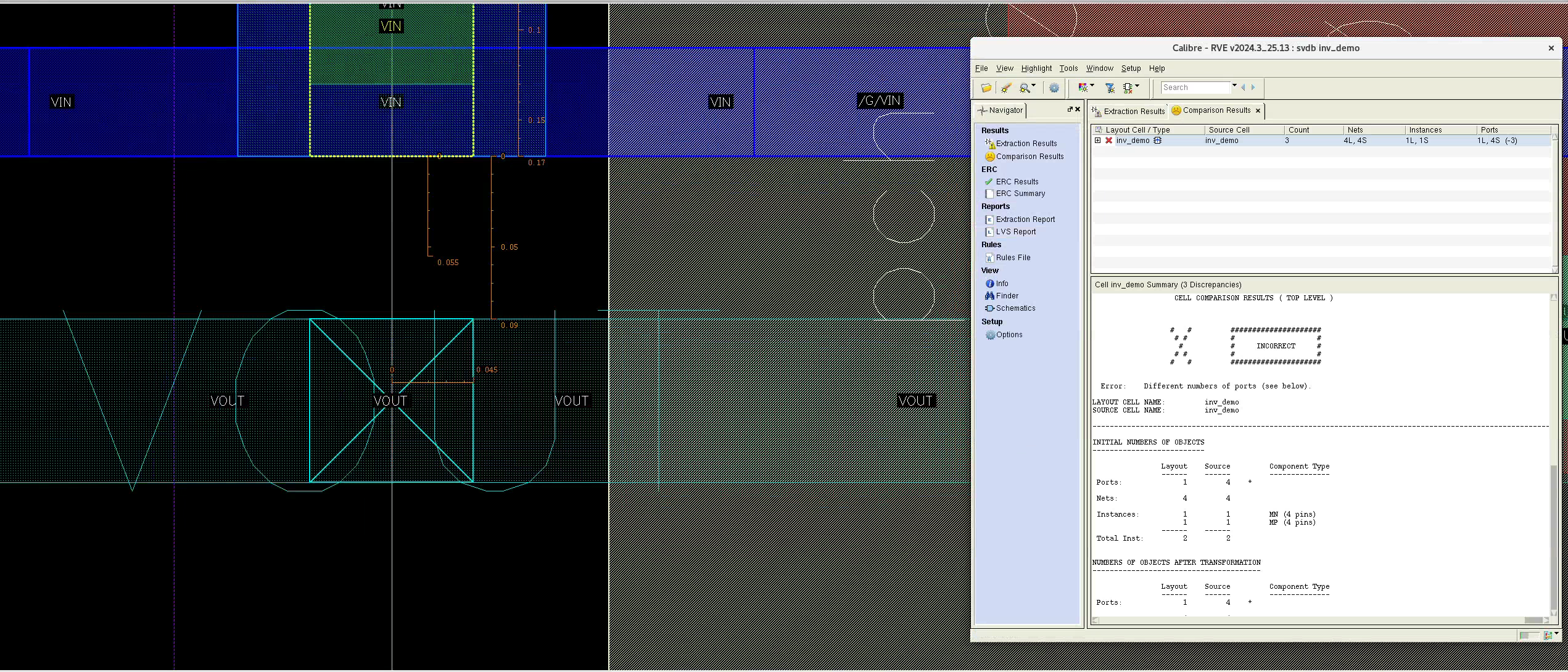The height and width of the screenshot is (672, 1568).
Task: Open the Rules File entry
Action: coord(1013,258)
